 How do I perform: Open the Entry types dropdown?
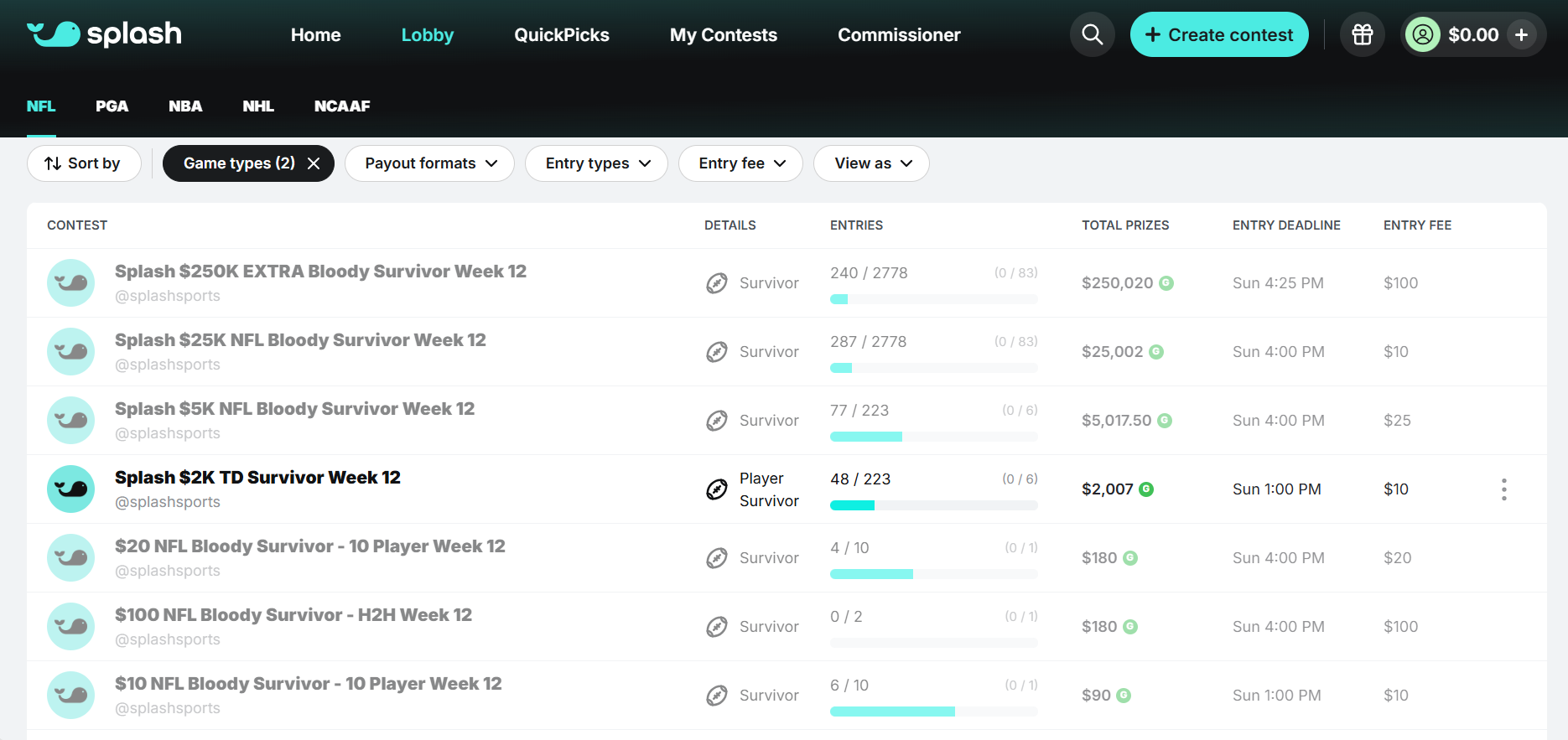596,163
